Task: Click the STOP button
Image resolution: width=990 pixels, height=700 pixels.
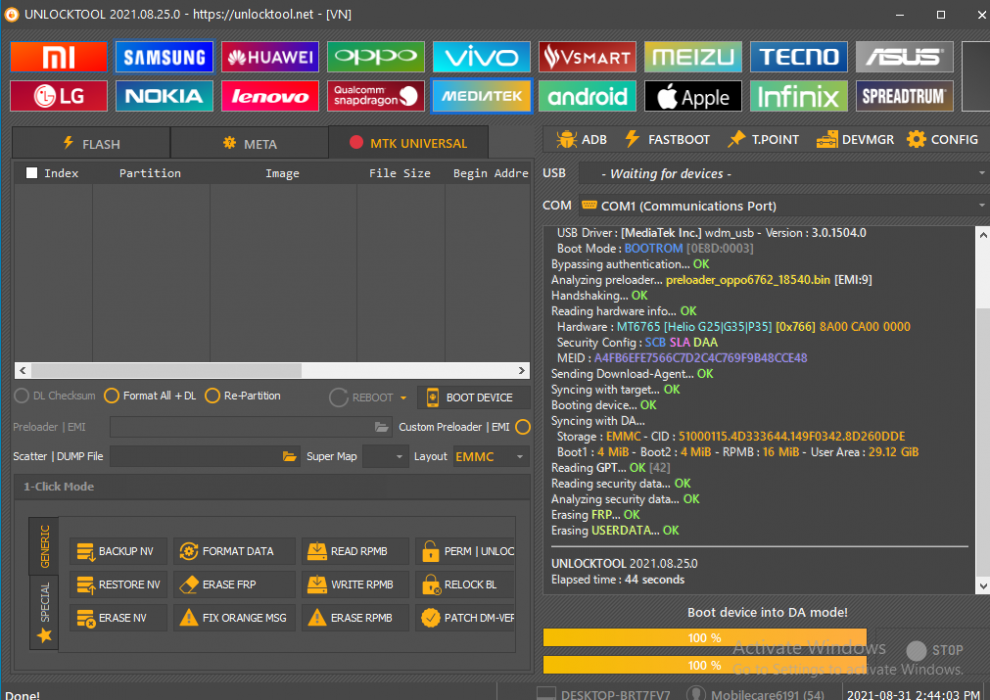Action: [x=935, y=650]
